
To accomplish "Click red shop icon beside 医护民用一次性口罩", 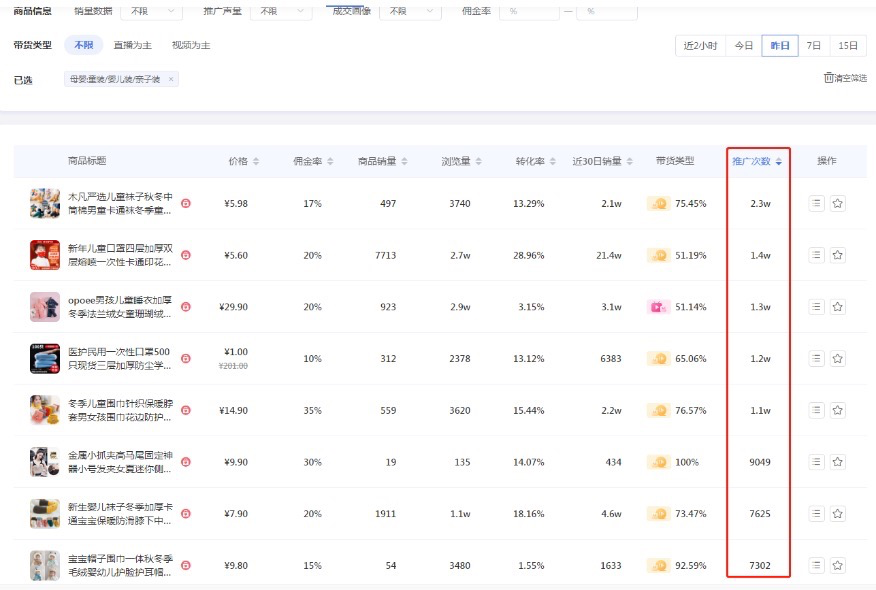I will click(x=186, y=359).
